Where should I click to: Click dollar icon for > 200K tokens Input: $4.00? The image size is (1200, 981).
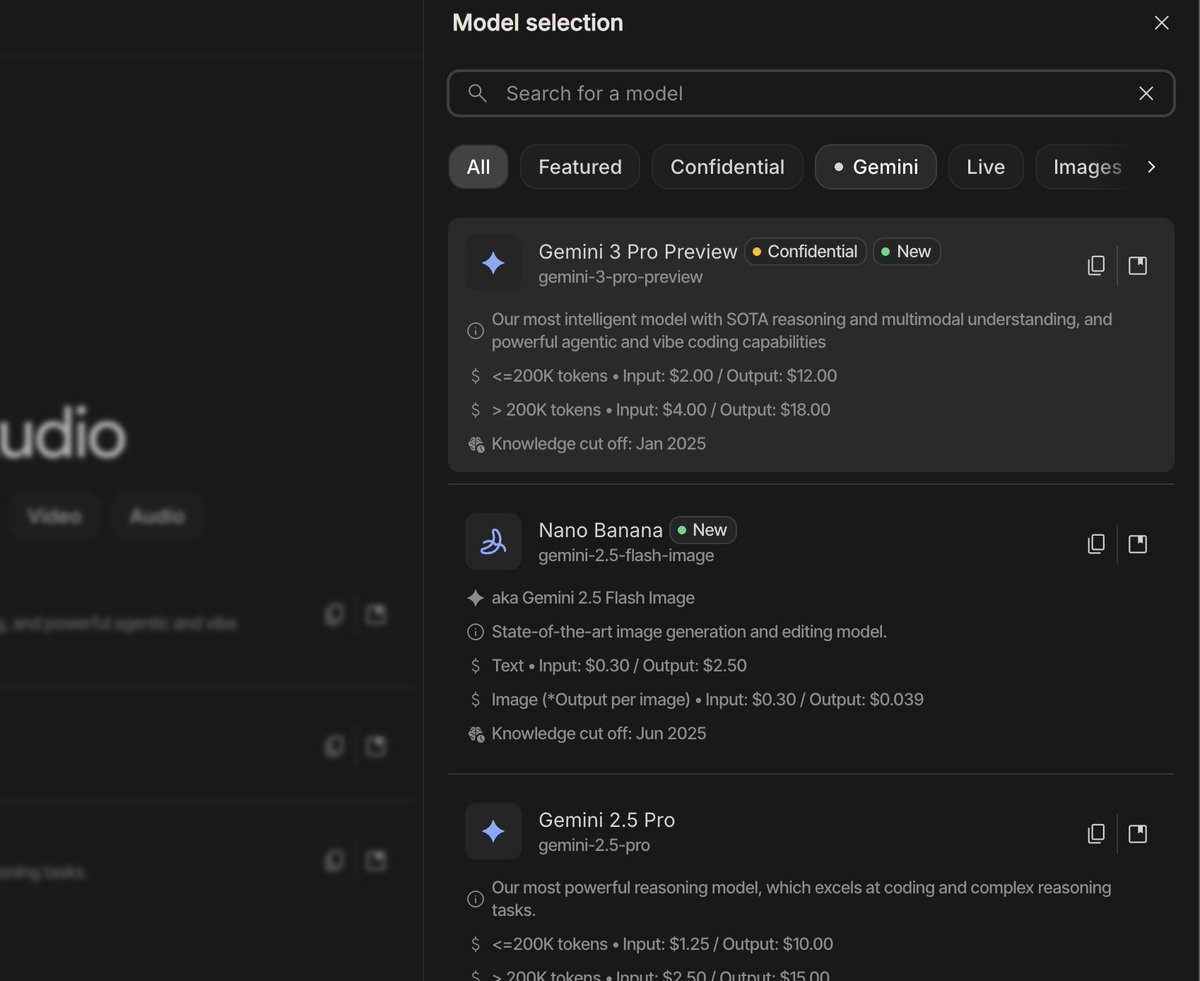point(476,410)
